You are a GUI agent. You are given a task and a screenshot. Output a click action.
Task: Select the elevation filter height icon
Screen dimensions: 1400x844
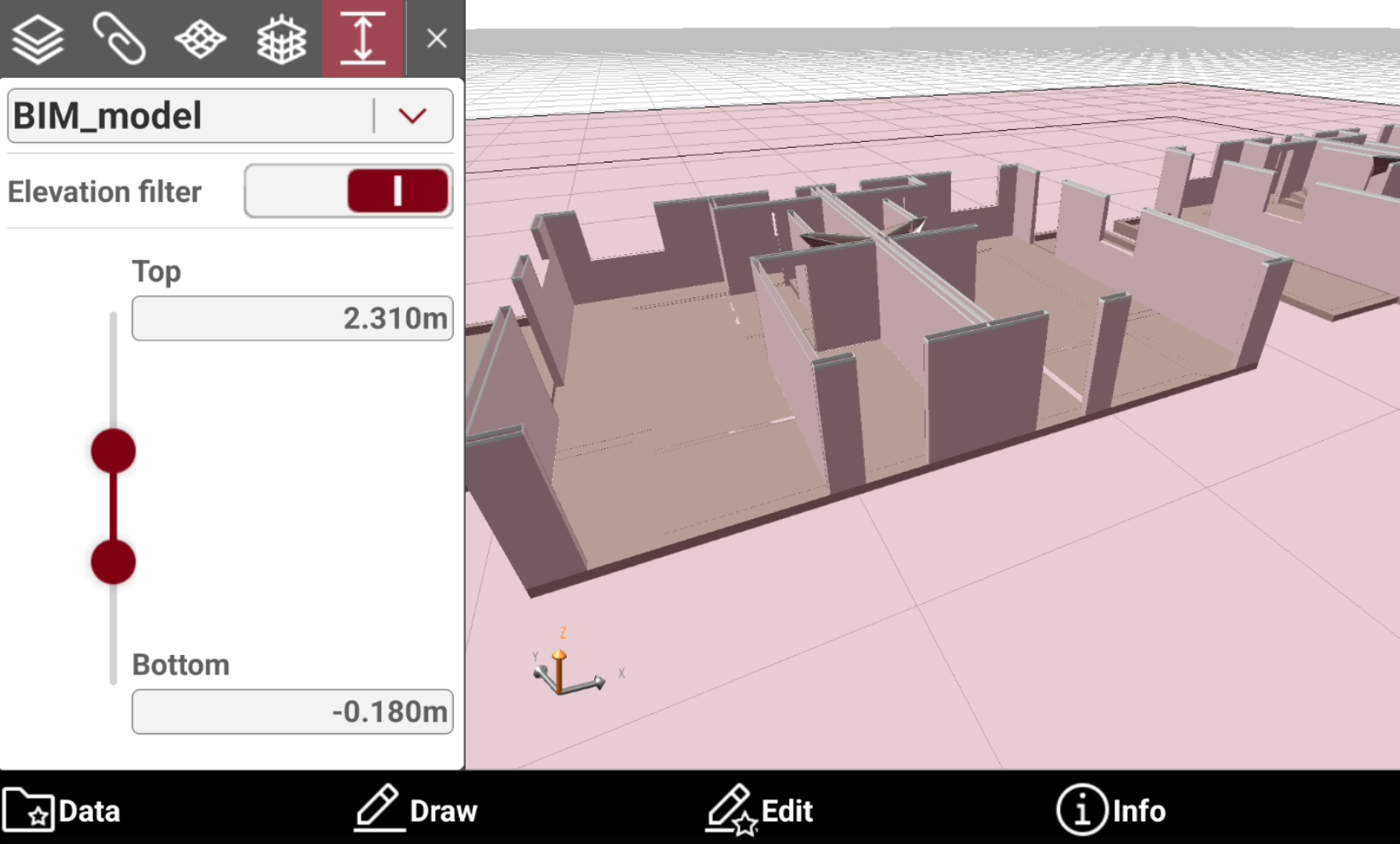click(x=363, y=38)
